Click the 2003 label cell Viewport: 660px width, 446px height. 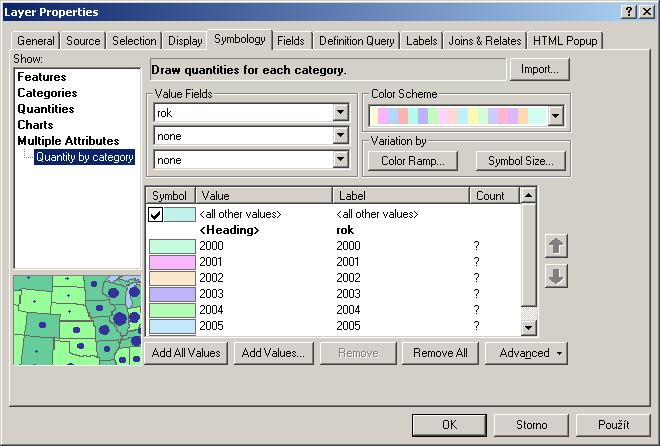click(x=348, y=294)
